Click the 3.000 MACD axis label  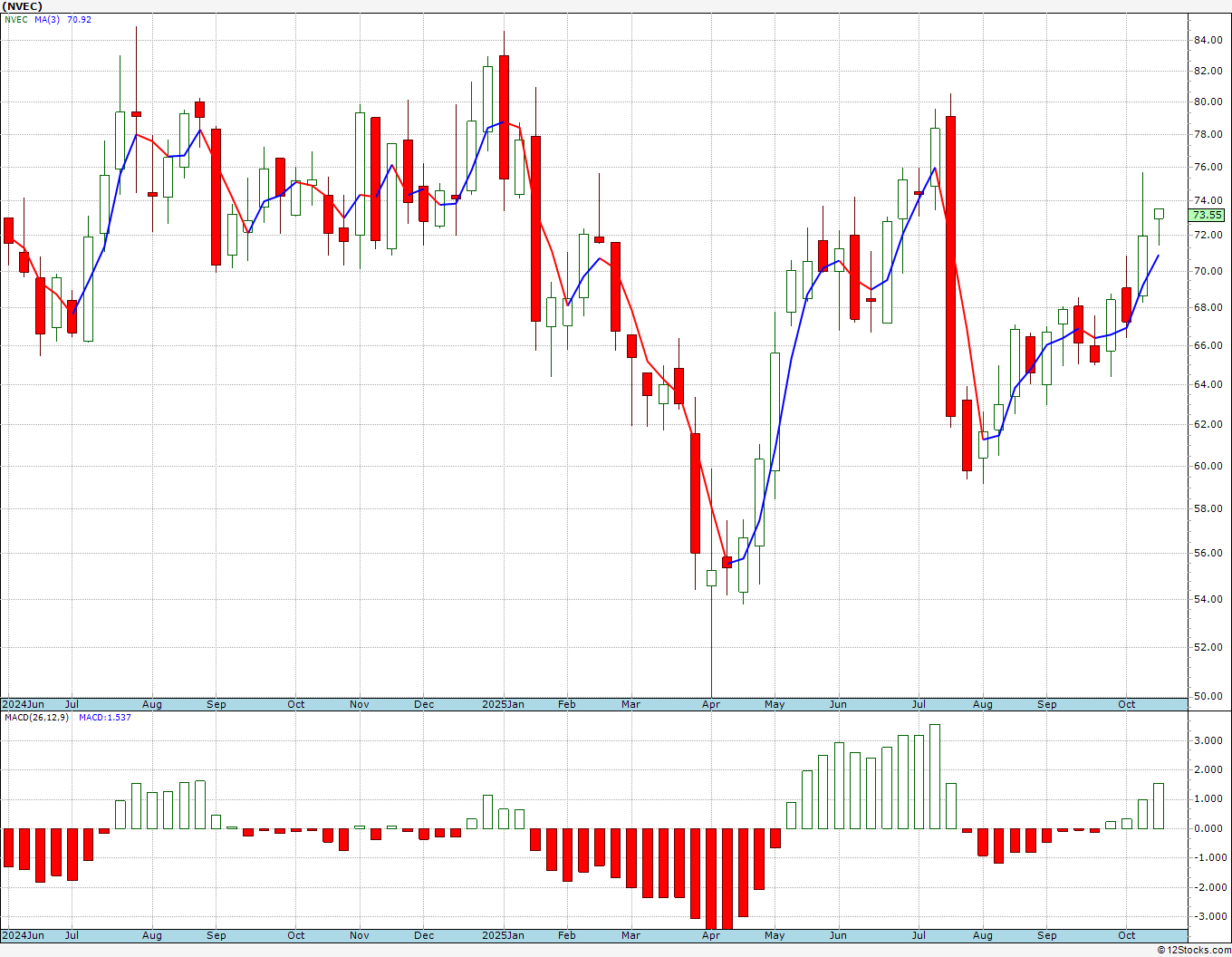click(x=1209, y=740)
